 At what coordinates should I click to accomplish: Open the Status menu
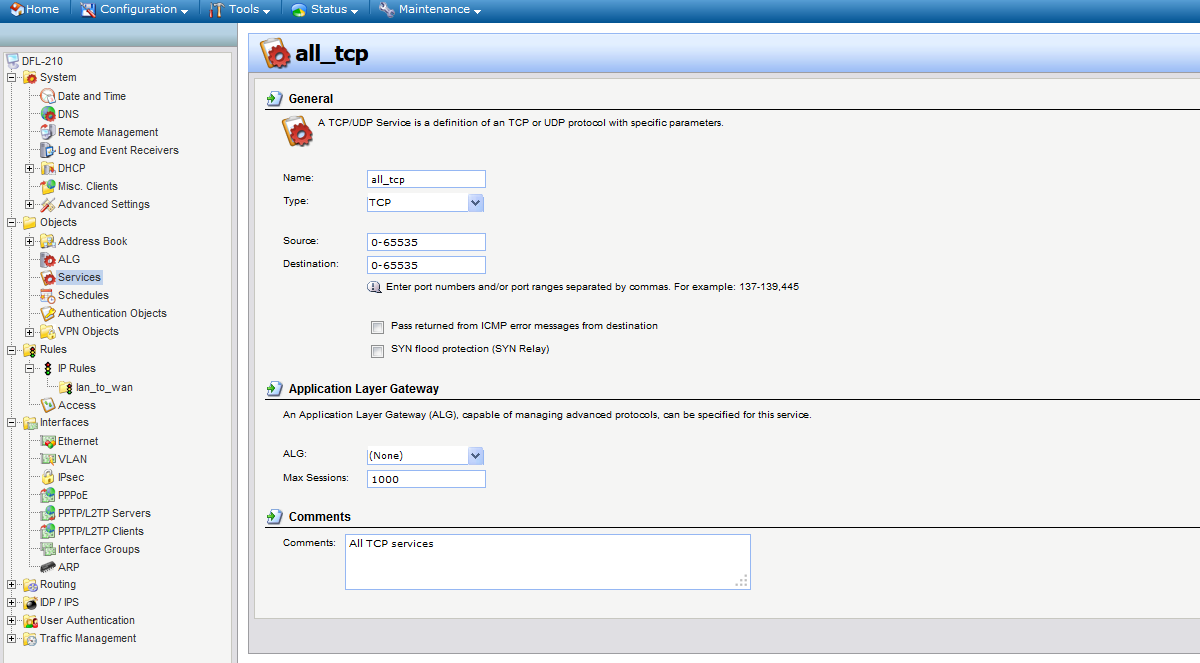click(325, 10)
